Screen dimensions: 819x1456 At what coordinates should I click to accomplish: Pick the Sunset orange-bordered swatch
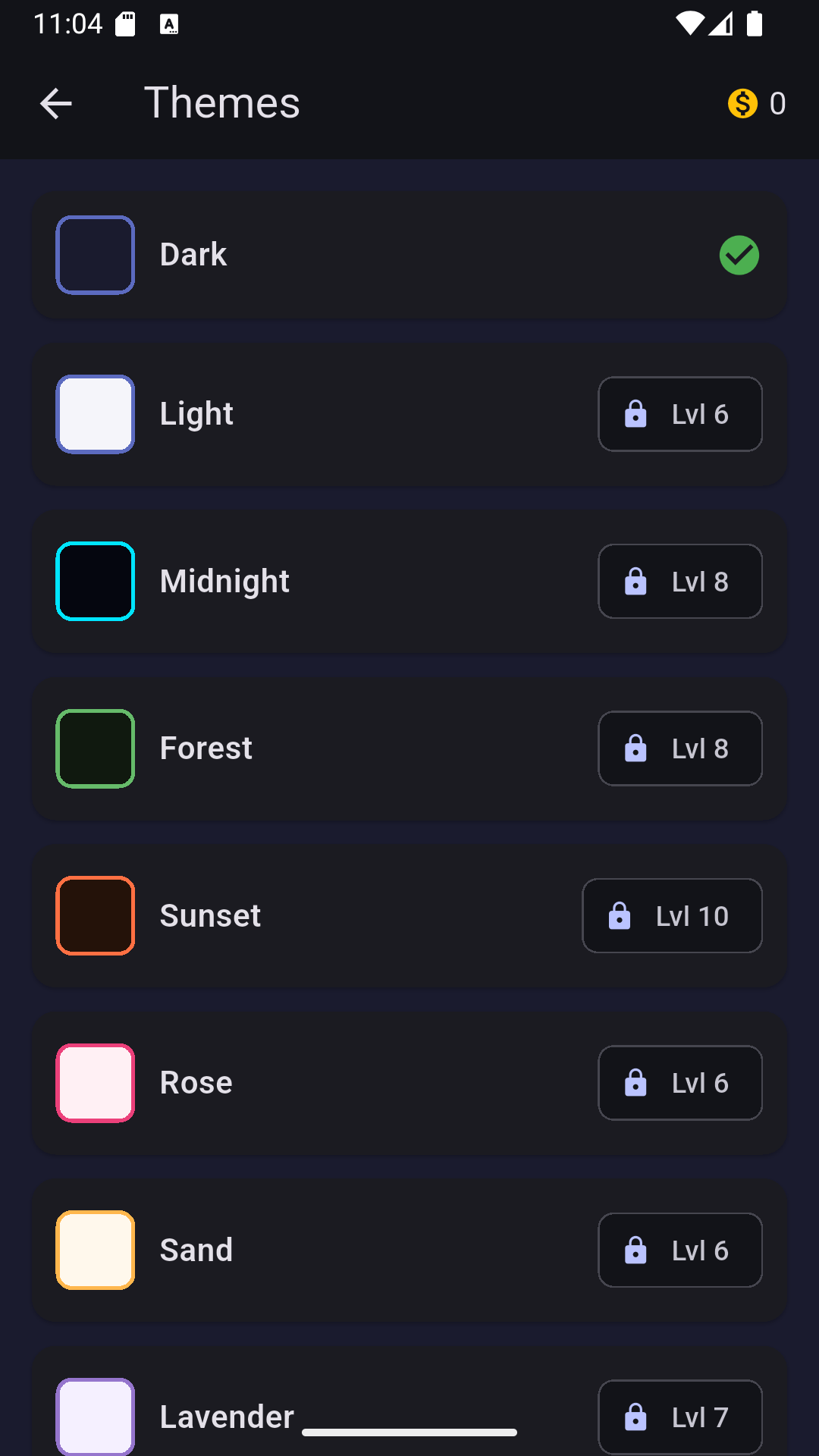[96, 915]
